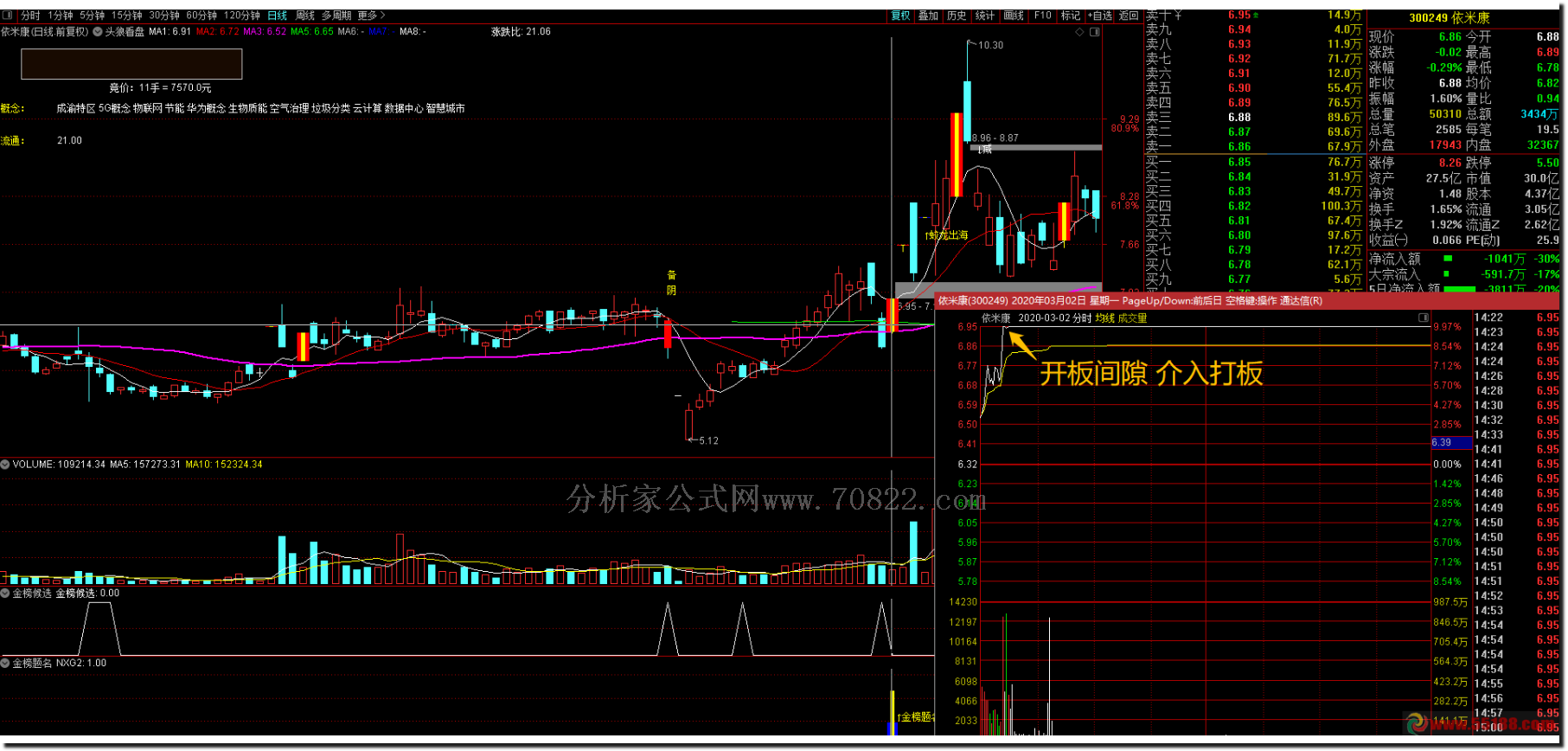Viewport: 1568px width, 751px height.
Task: Open the 多周期 multi-period view
Action: [336, 16]
